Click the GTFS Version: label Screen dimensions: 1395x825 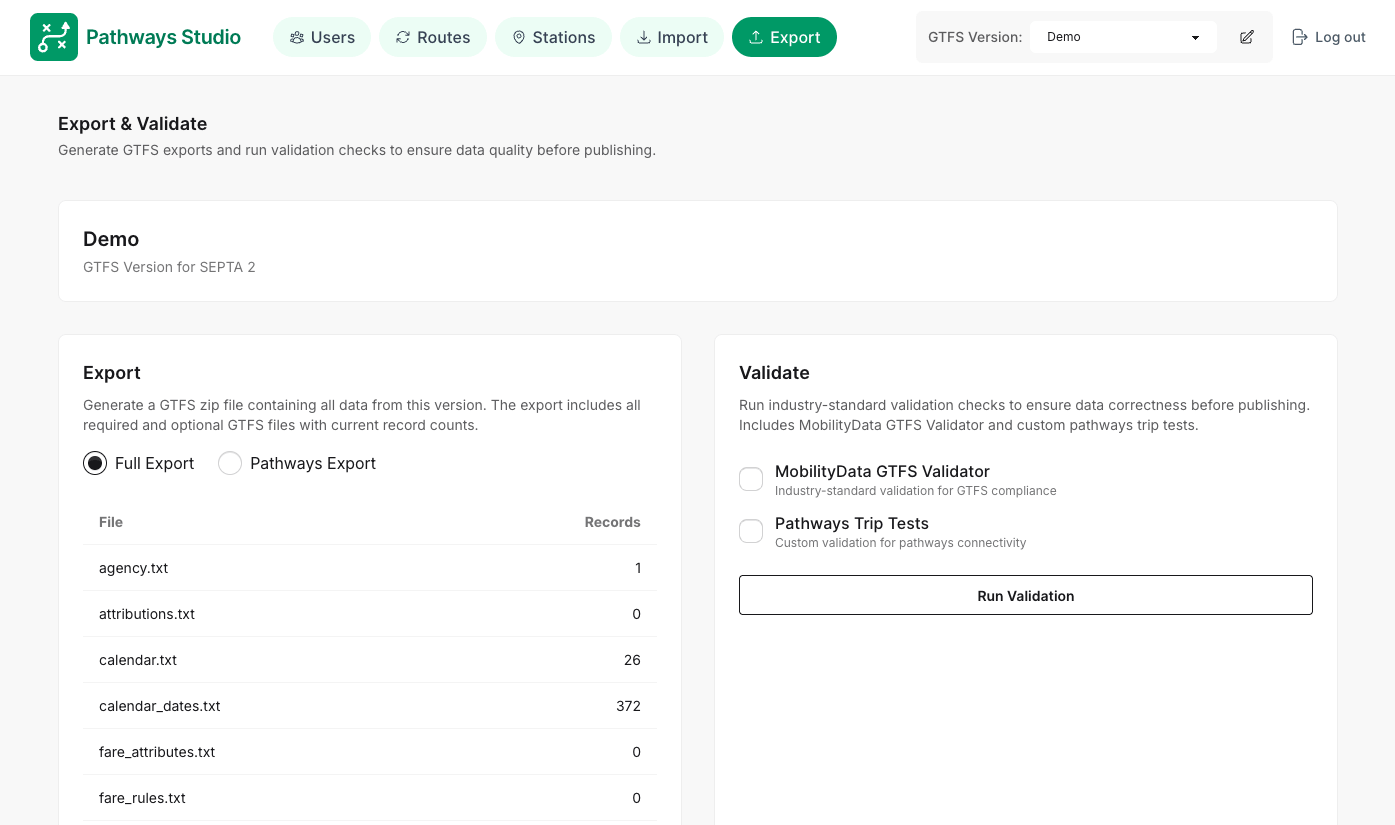(975, 37)
